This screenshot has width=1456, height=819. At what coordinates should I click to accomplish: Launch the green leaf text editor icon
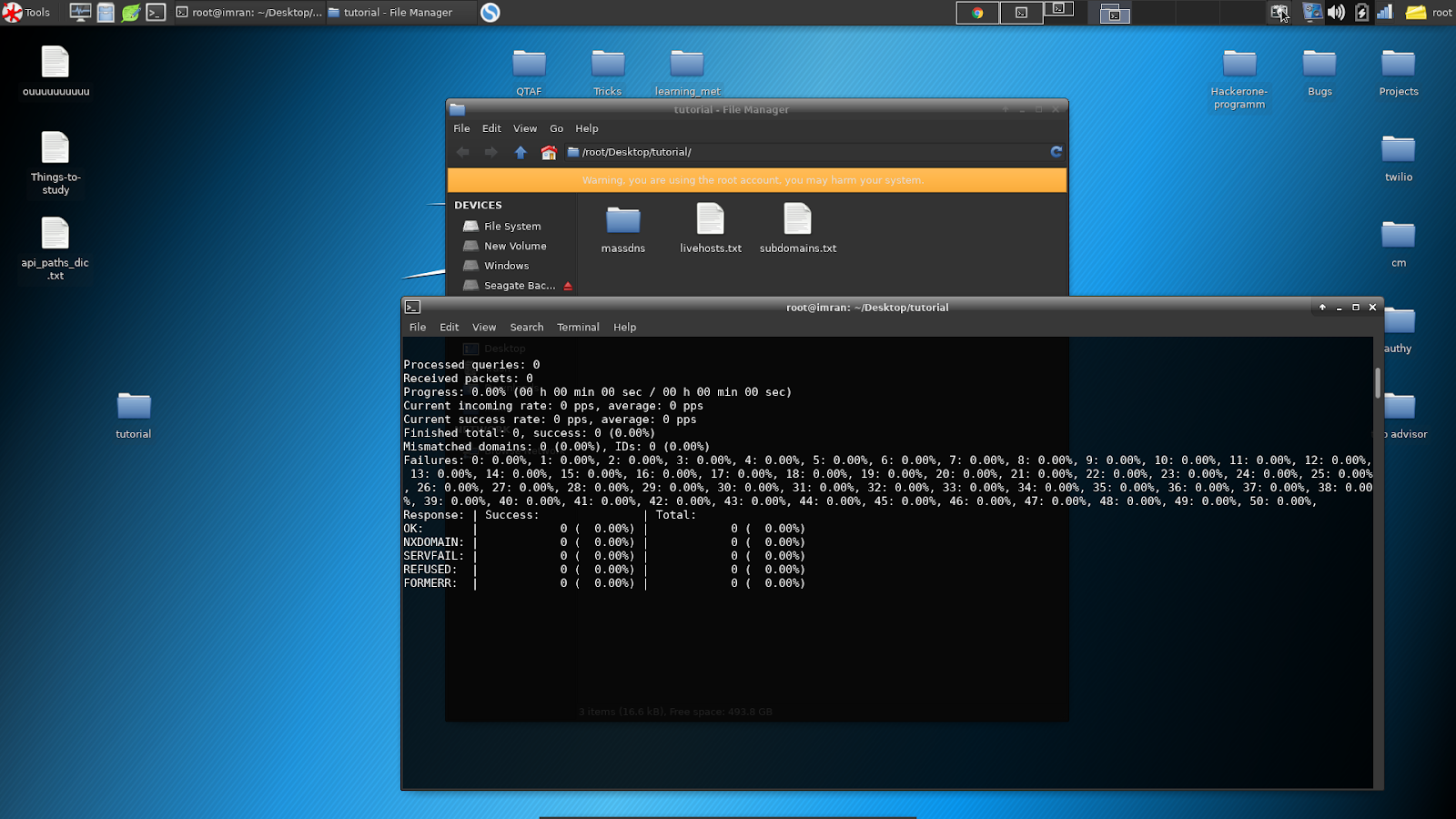coord(131,13)
